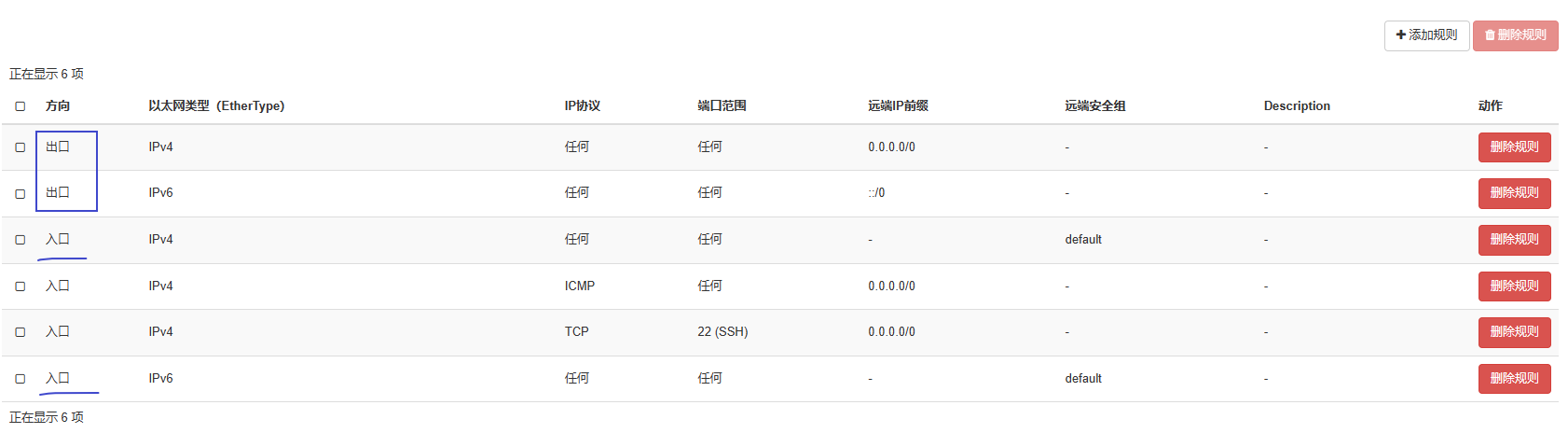Select checkbox for the ICMP ingress rule

(21, 286)
